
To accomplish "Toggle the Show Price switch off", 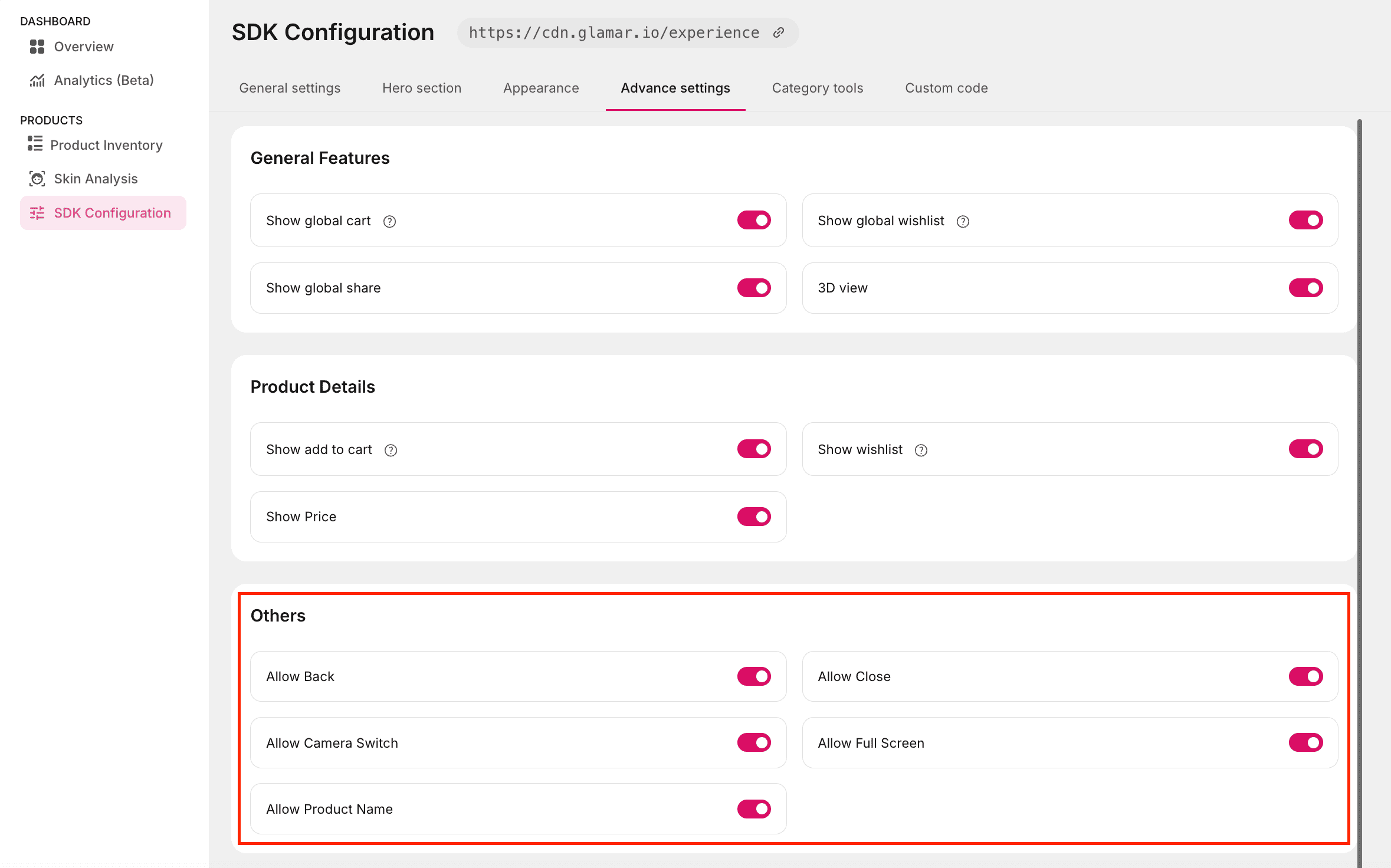I will point(753,517).
